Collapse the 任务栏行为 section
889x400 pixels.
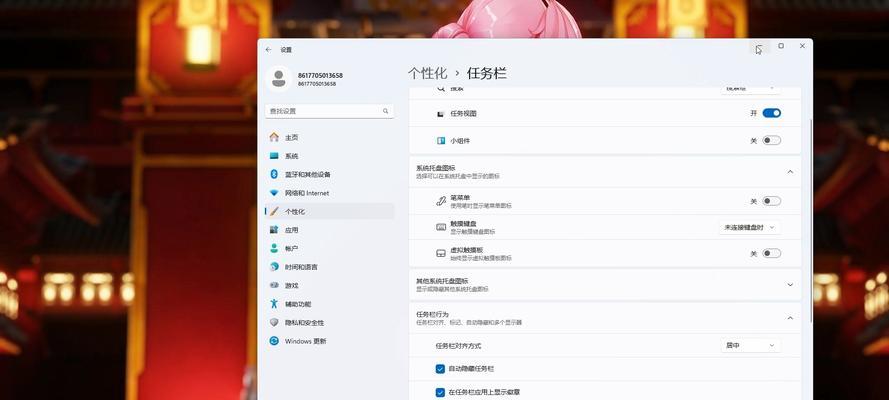point(790,318)
